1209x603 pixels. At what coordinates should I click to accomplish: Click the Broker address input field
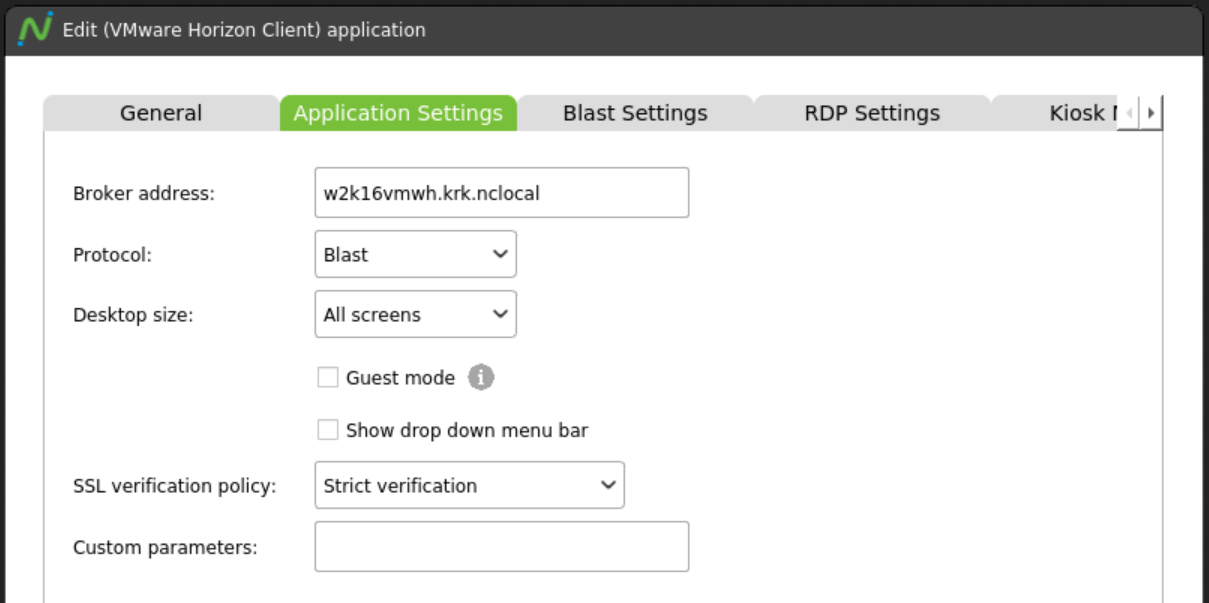tap(502, 192)
